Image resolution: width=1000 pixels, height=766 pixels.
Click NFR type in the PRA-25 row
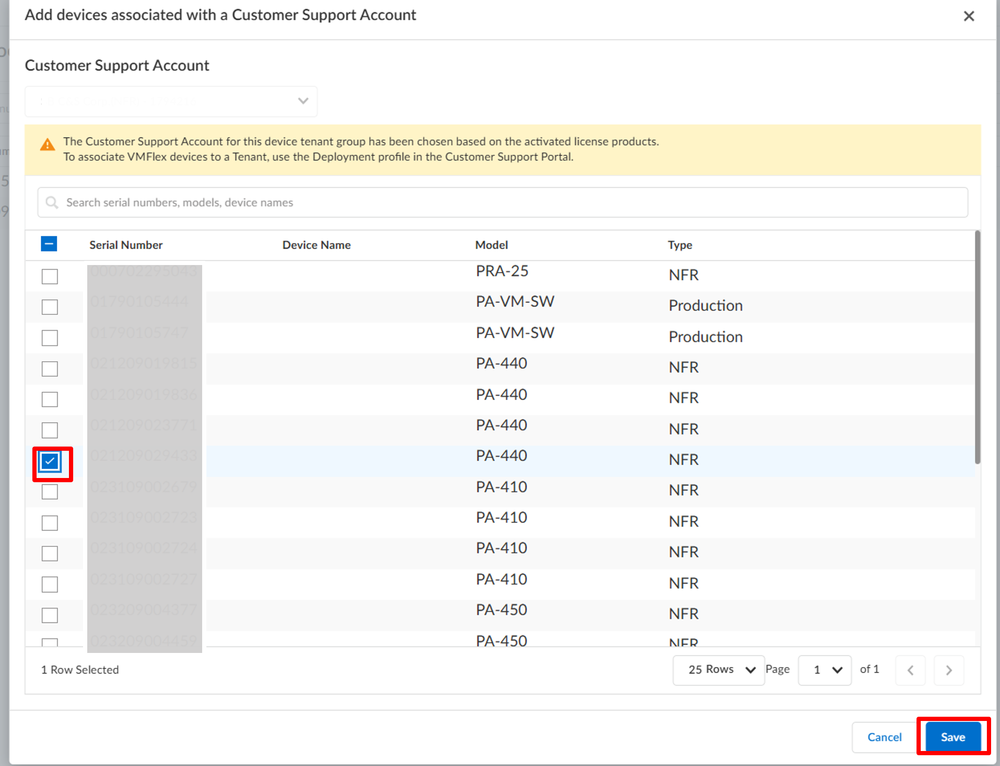click(684, 275)
